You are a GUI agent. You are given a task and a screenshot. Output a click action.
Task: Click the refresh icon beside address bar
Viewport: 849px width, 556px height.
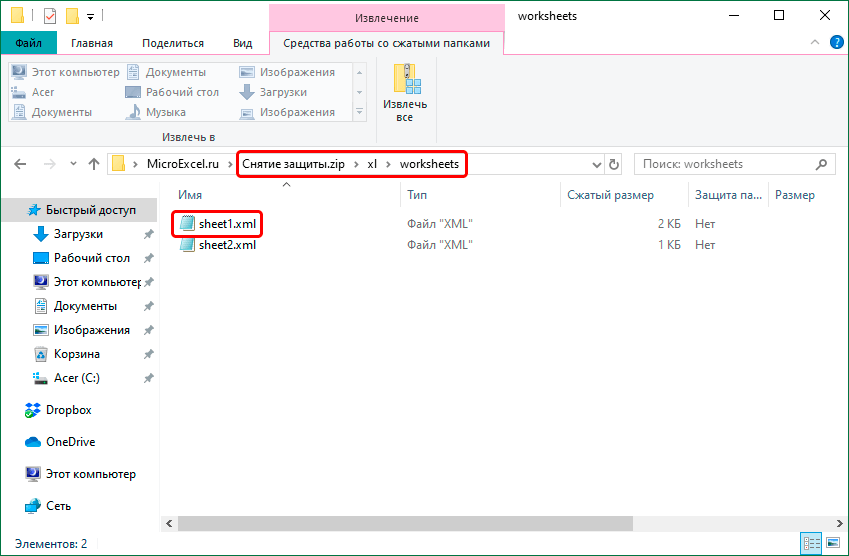click(614, 164)
